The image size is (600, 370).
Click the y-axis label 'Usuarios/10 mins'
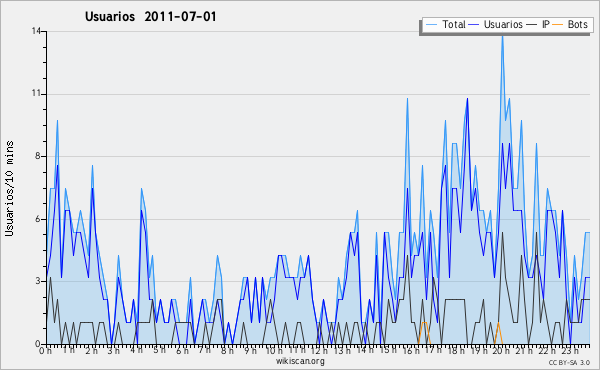[x=9, y=189]
